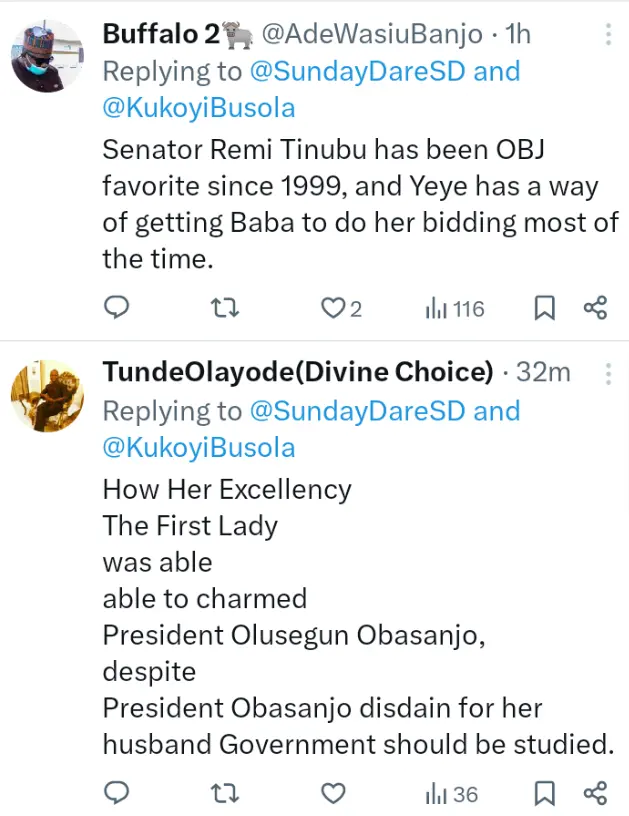Viewport: 629px width, 816px height.
Task: Open TundeOlayode's profile avatar
Action: [47, 395]
